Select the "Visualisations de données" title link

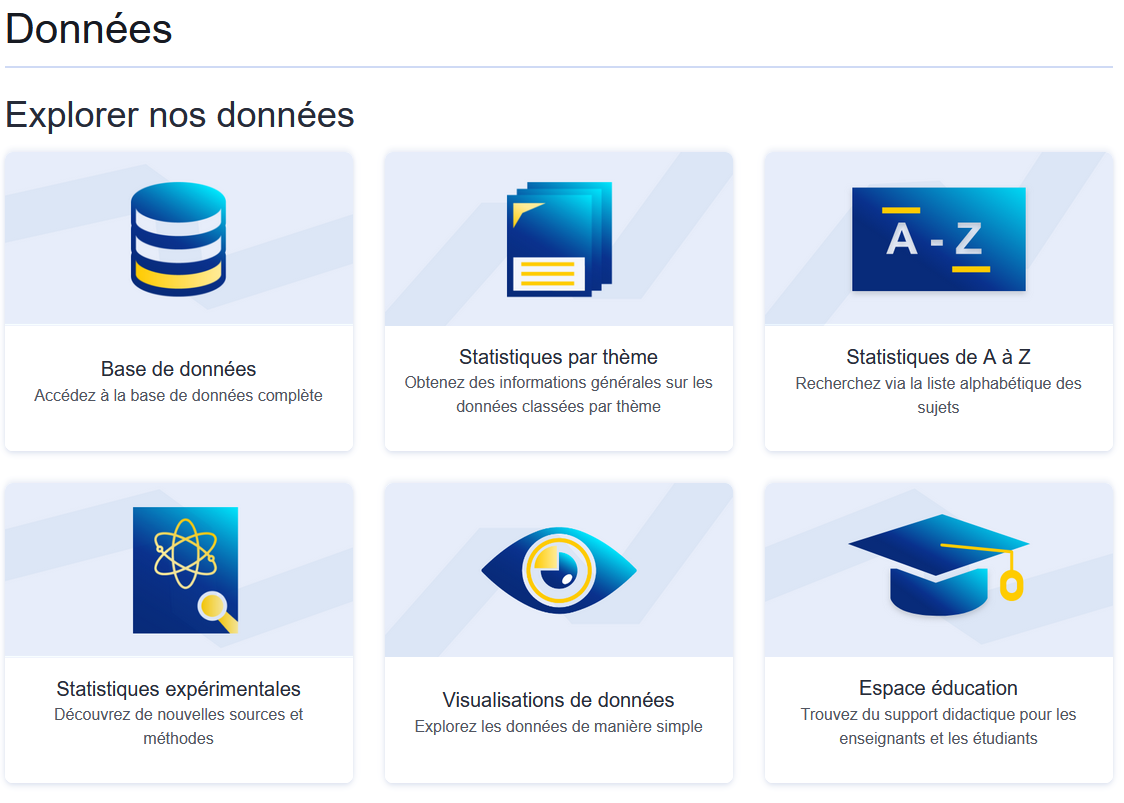[558, 700]
